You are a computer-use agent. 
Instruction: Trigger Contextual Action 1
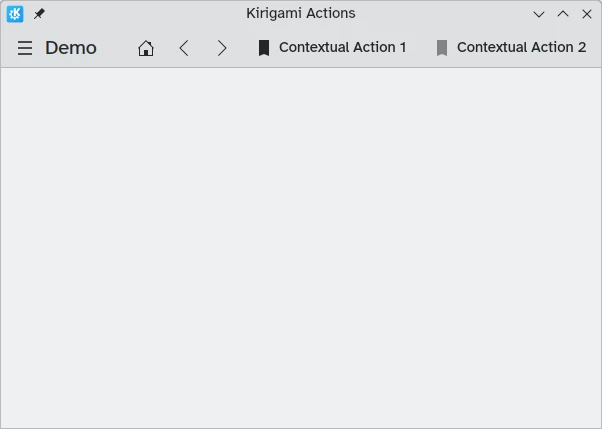pyautogui.click(x=332, y=48)
